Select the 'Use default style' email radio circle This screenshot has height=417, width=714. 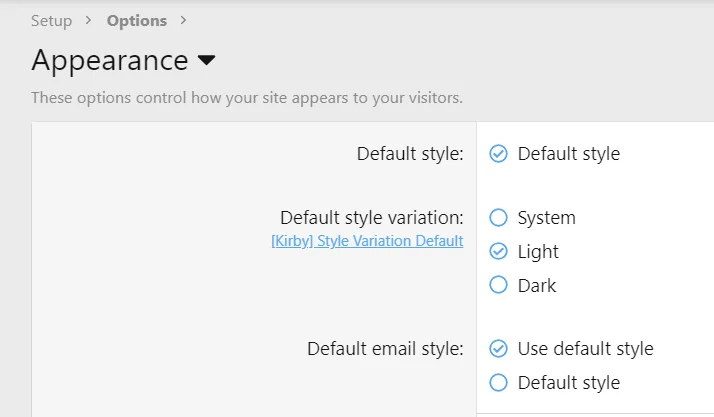tap(499, 349)
